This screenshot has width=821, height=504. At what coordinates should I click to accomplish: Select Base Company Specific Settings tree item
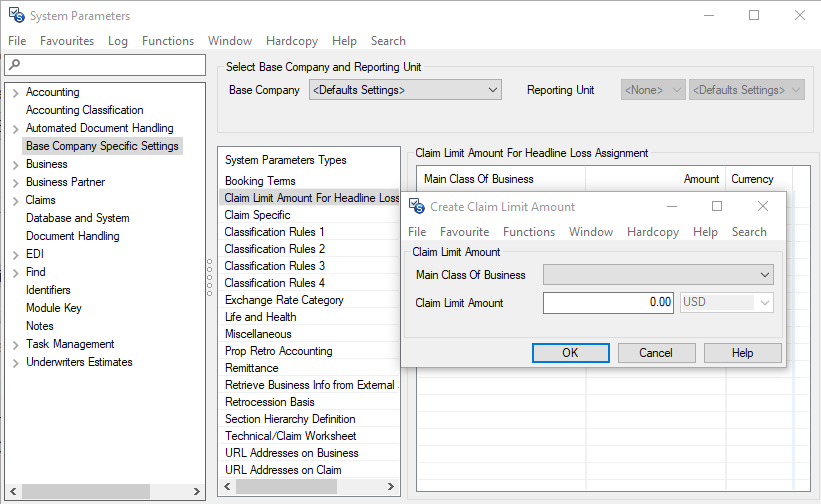[x=102, y=146]
